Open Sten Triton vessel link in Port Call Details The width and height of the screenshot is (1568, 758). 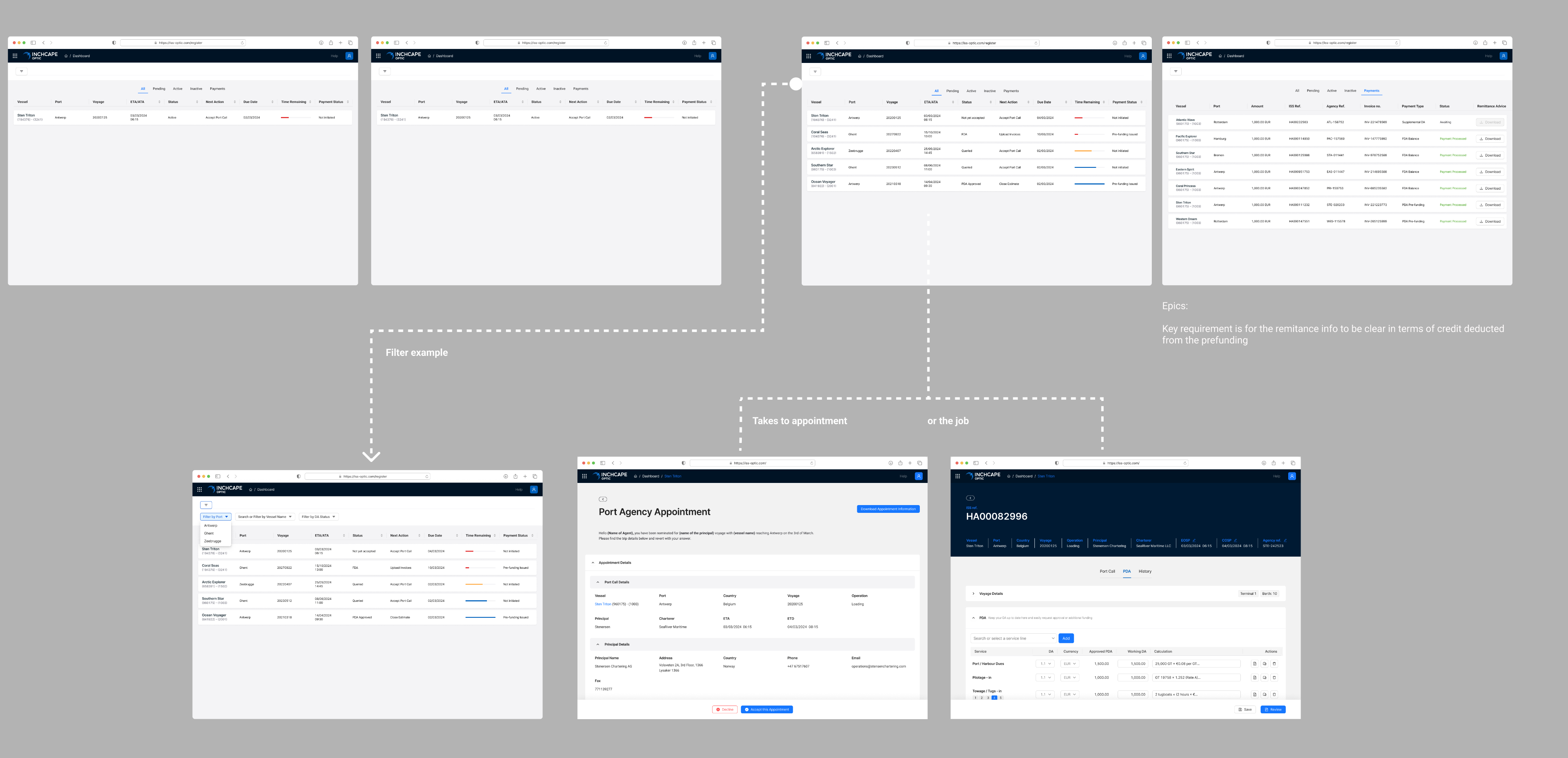[x=603, y=604]
